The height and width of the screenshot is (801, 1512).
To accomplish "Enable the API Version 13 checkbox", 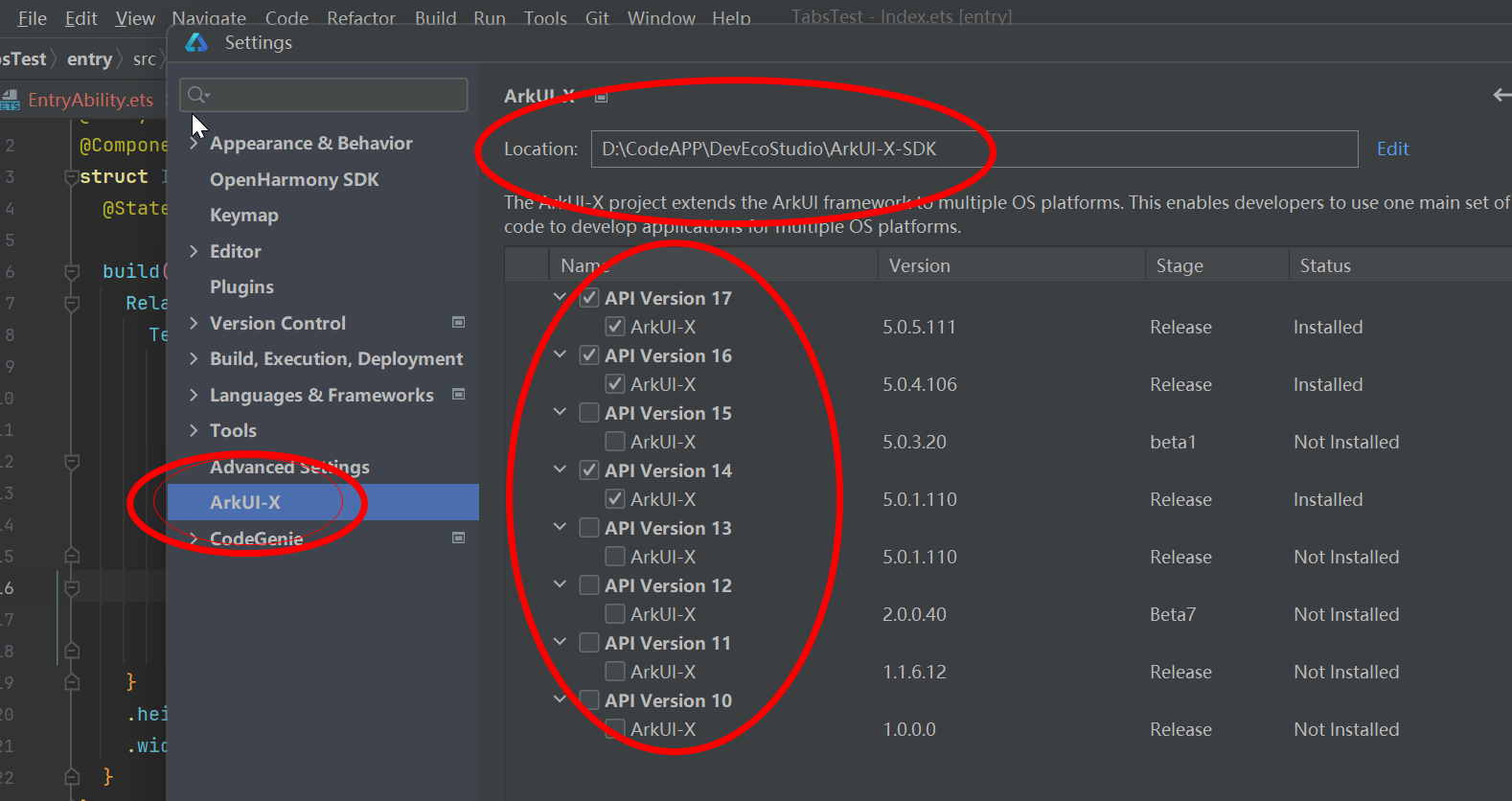I will pos(589,528).
